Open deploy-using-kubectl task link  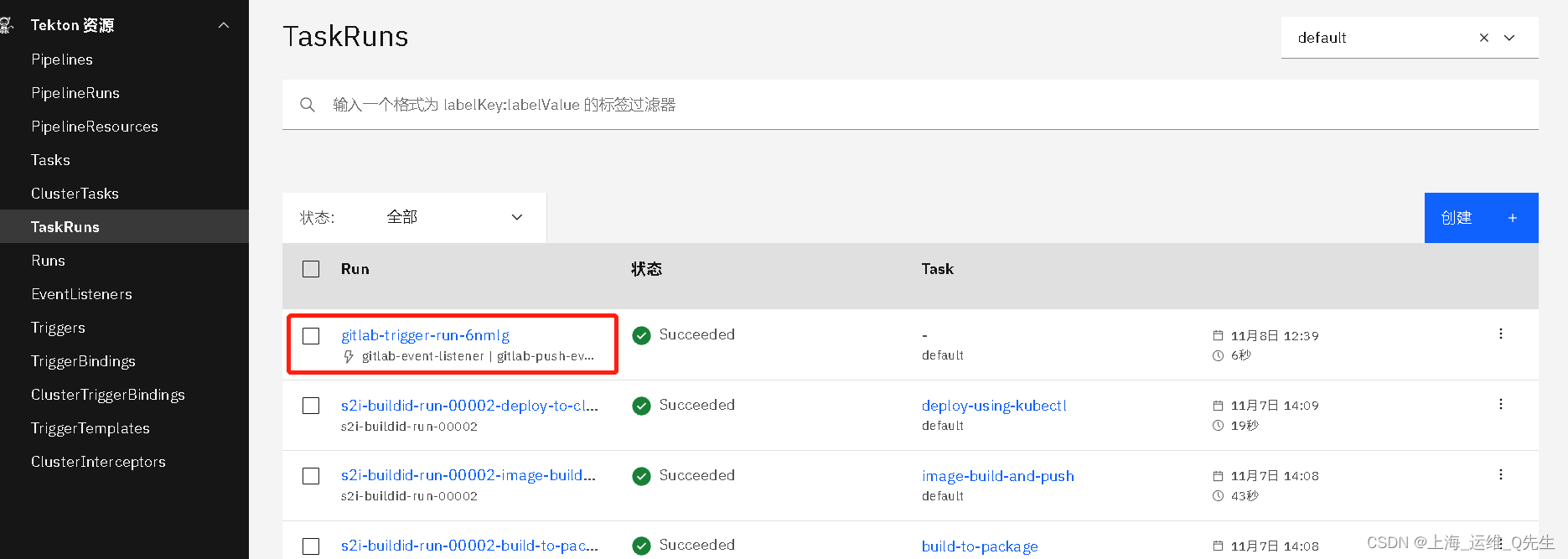[994, 406]
